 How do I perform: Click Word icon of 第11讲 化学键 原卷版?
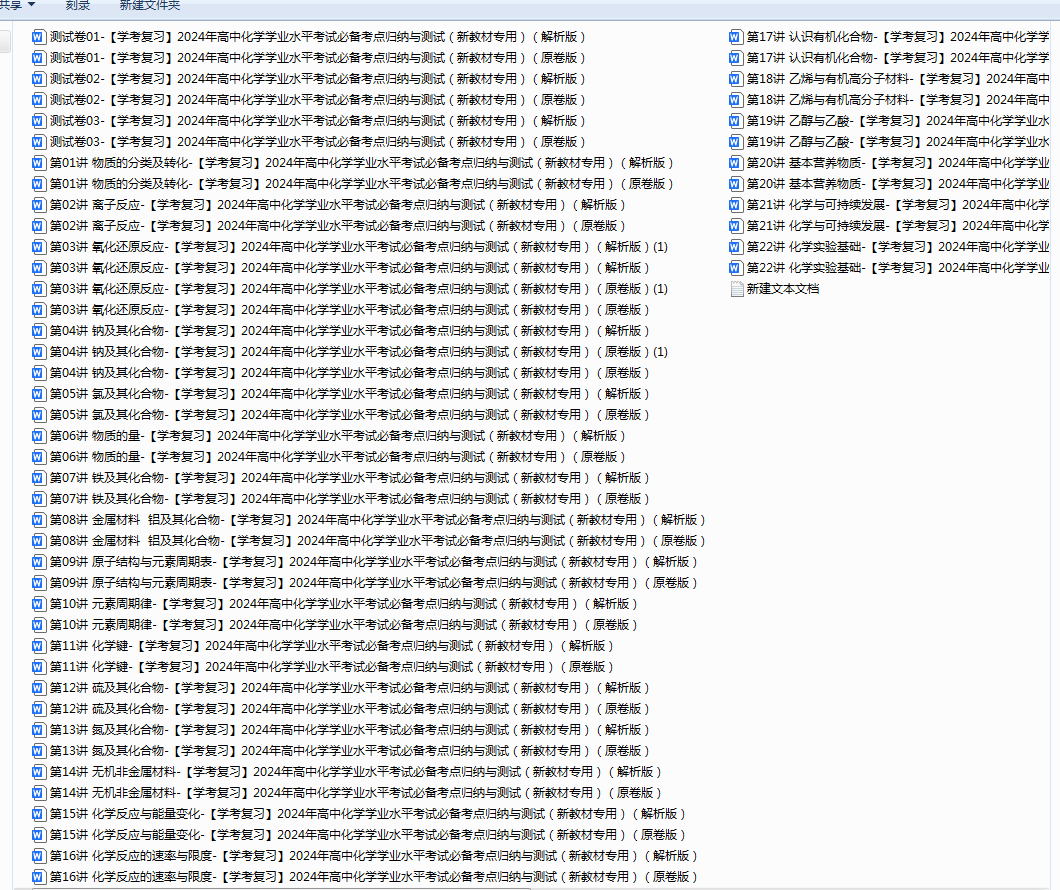coord(39,667)
